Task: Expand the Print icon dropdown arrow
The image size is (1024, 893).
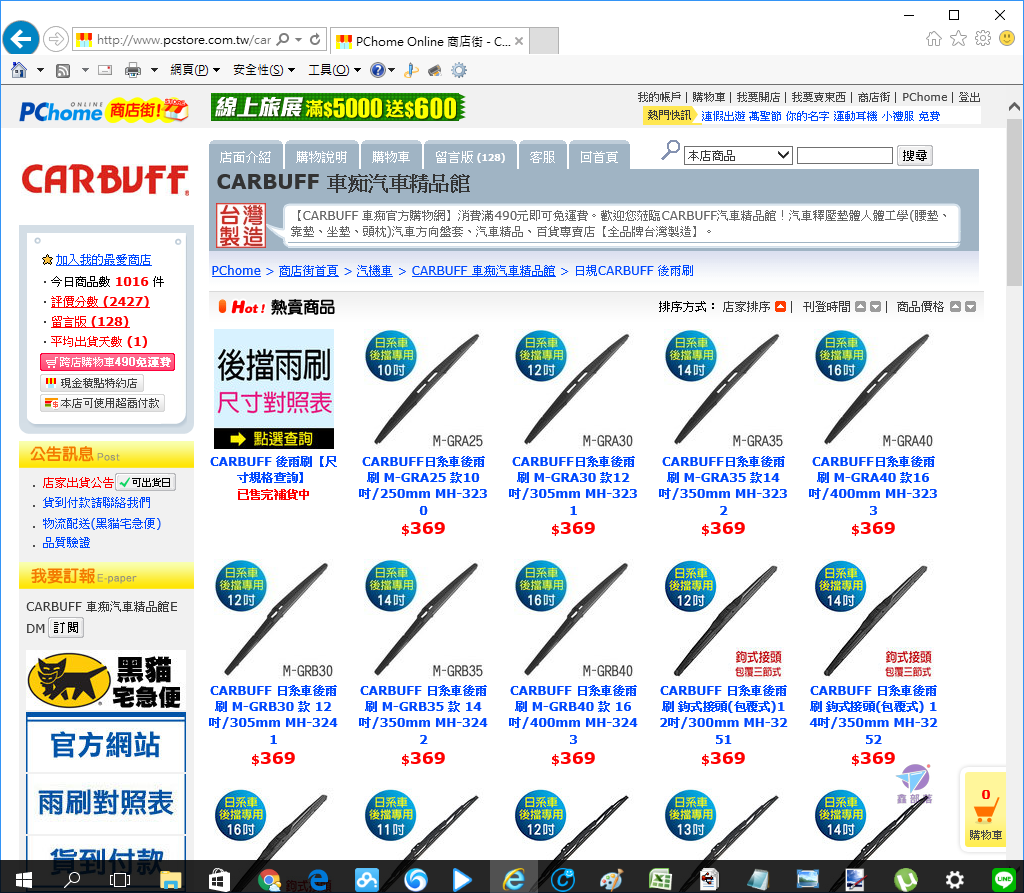Action: click(154, 70)
